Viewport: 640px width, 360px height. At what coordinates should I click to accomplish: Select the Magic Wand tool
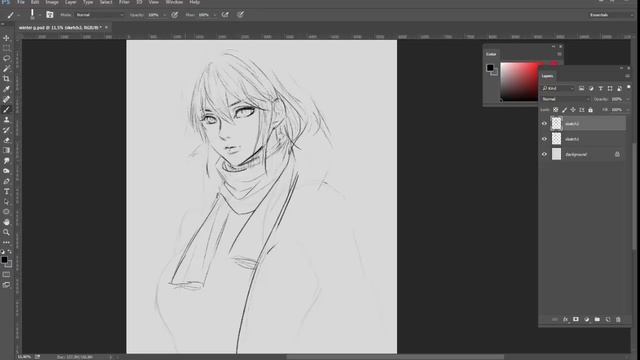pyautogui.click(x=6, y=69)
